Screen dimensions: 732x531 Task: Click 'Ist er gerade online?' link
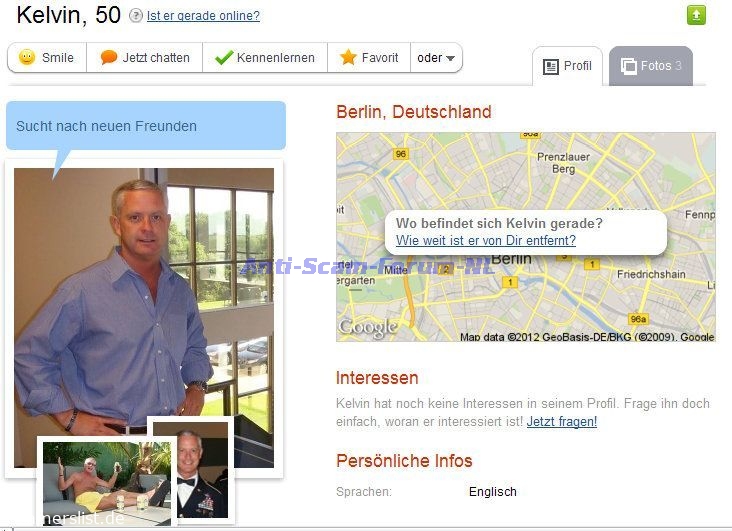click(x=203, y=15)
